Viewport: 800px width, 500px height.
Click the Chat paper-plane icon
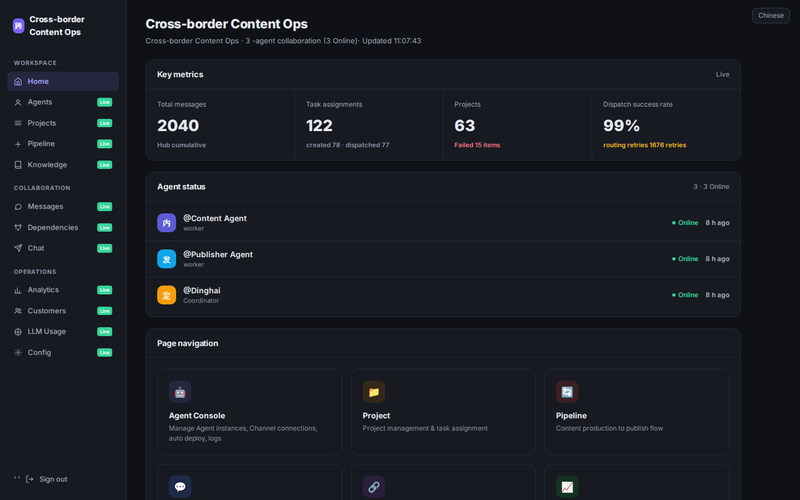pyautogui.click(x=18, y=248)
